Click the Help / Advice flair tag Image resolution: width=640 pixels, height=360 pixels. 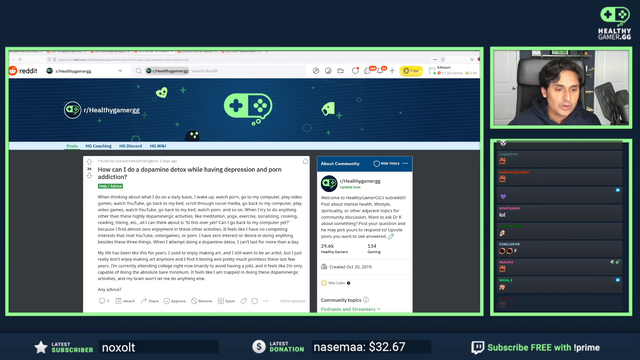110,186
